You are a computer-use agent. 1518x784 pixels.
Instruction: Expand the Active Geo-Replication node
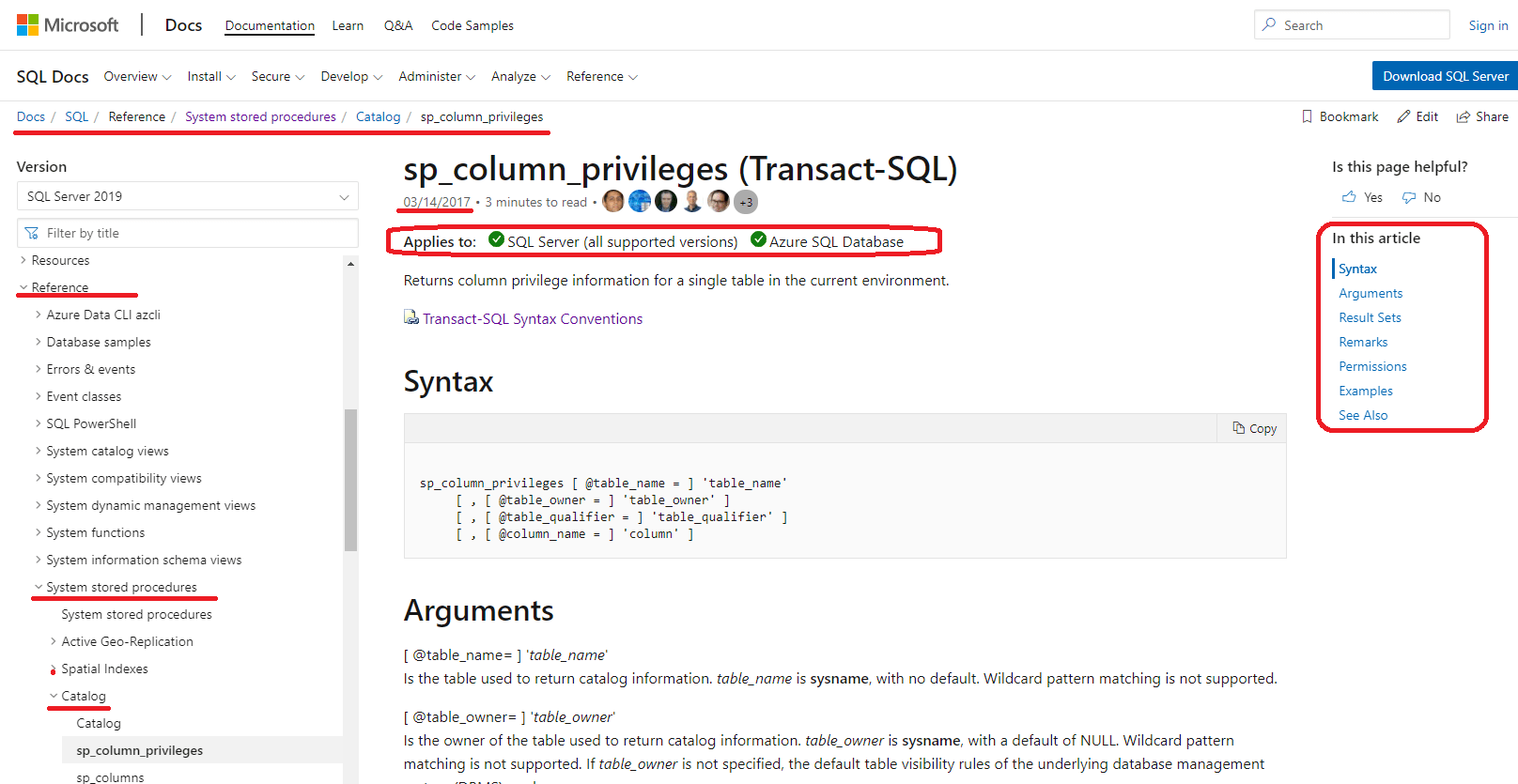(54, 641)
